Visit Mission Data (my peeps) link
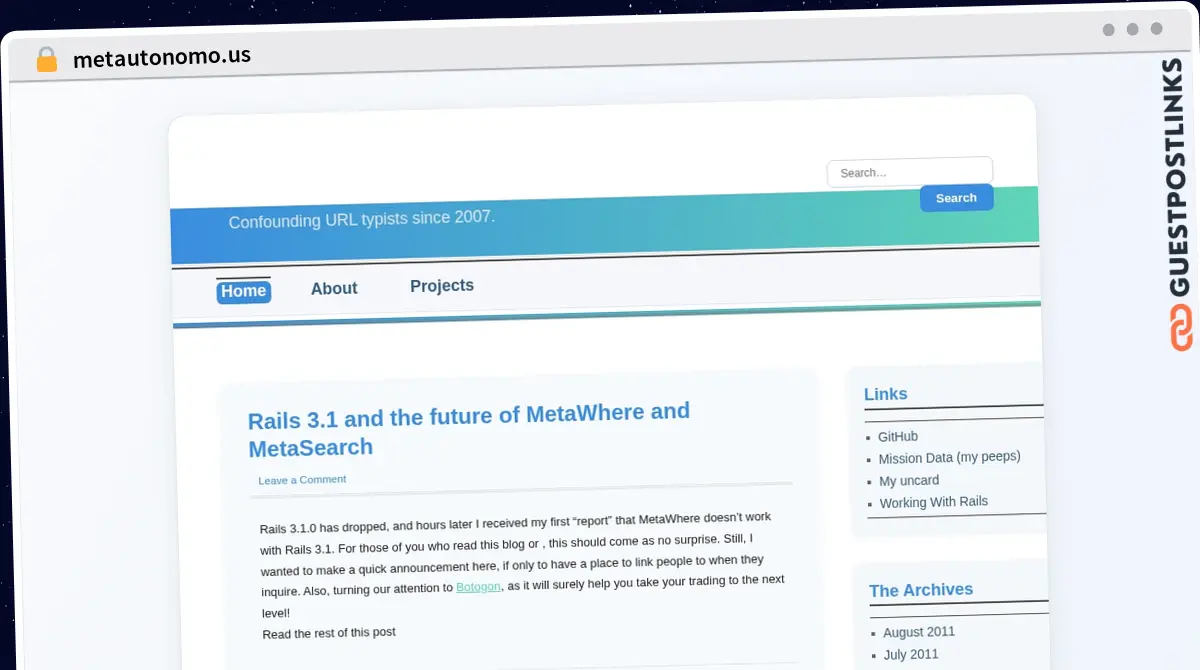The width and height of the screenshot is (1200, 670). point(949,458)
